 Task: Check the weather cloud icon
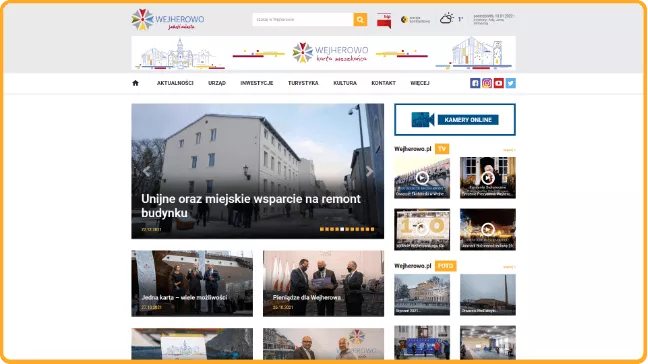(x=447, y=19)
